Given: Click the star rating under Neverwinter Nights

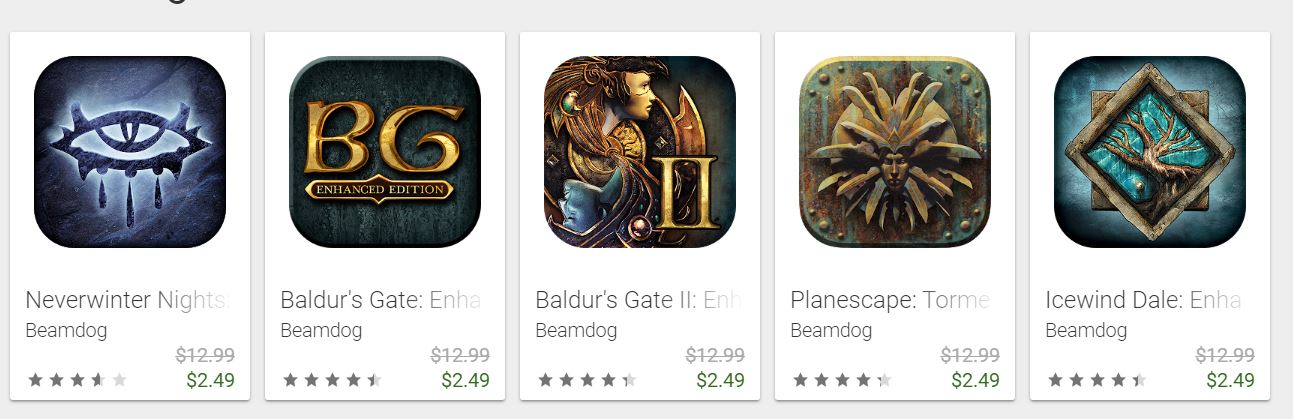Looking at the screenshot, I should (78, 380).
